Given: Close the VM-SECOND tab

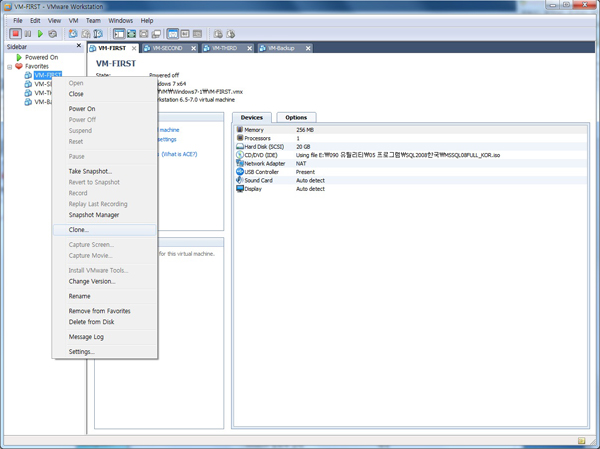Looking at the screenshot, I should tap(194, 48).
